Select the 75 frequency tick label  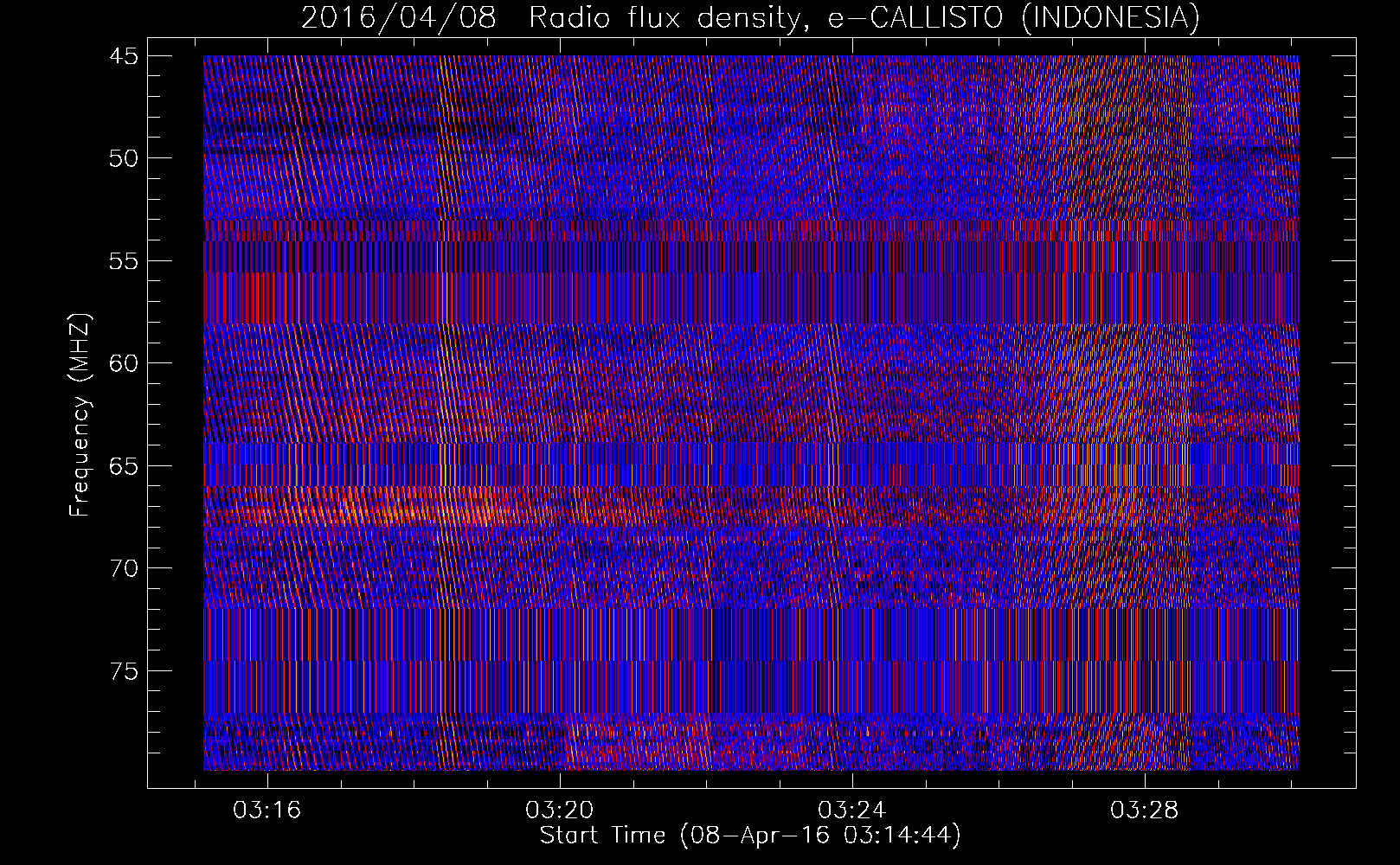[124, 671]
